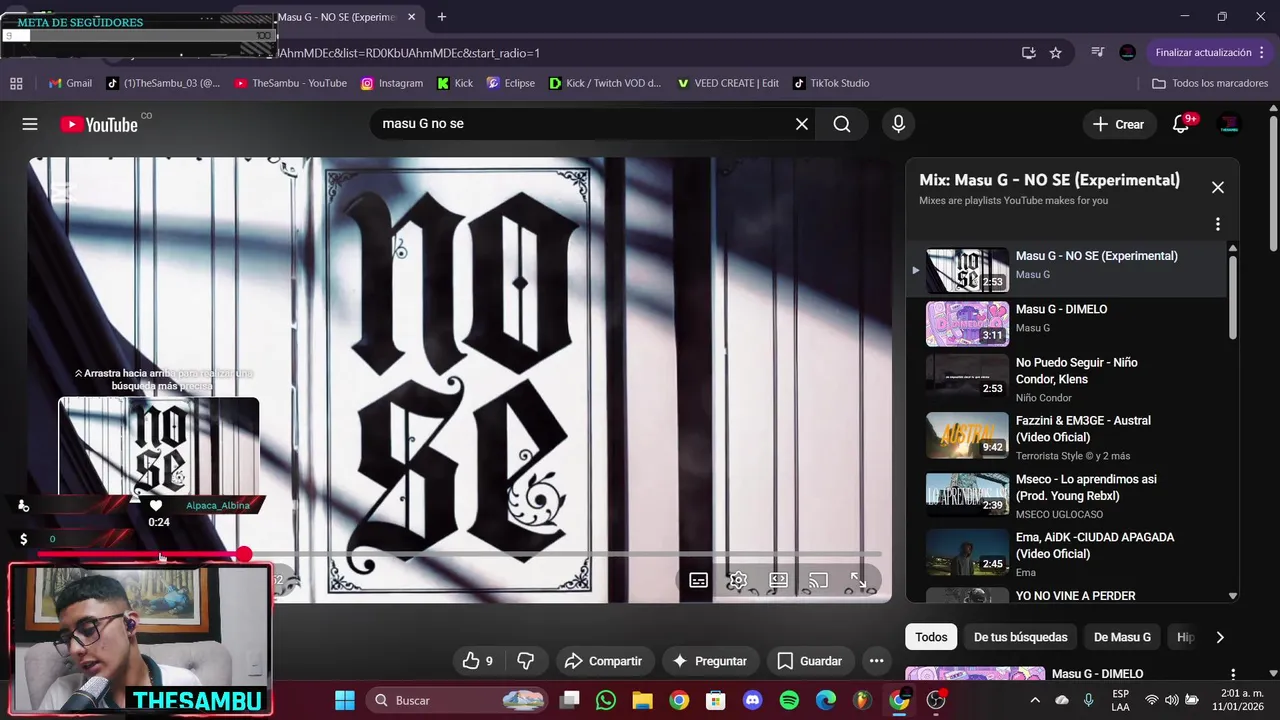1280x720 pixels.
Task: Play Mseco - Lo aprendimos asi
Action: (x=1066, y=495)
